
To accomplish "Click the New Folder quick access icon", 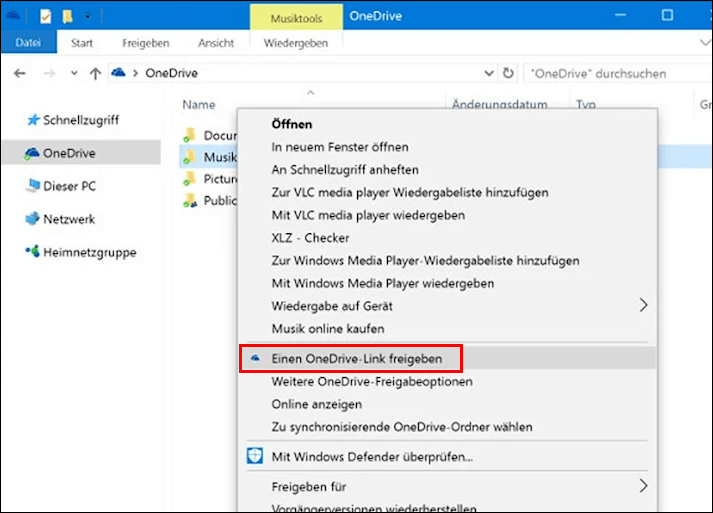I will pyautogui.click(x=67, y=17).
